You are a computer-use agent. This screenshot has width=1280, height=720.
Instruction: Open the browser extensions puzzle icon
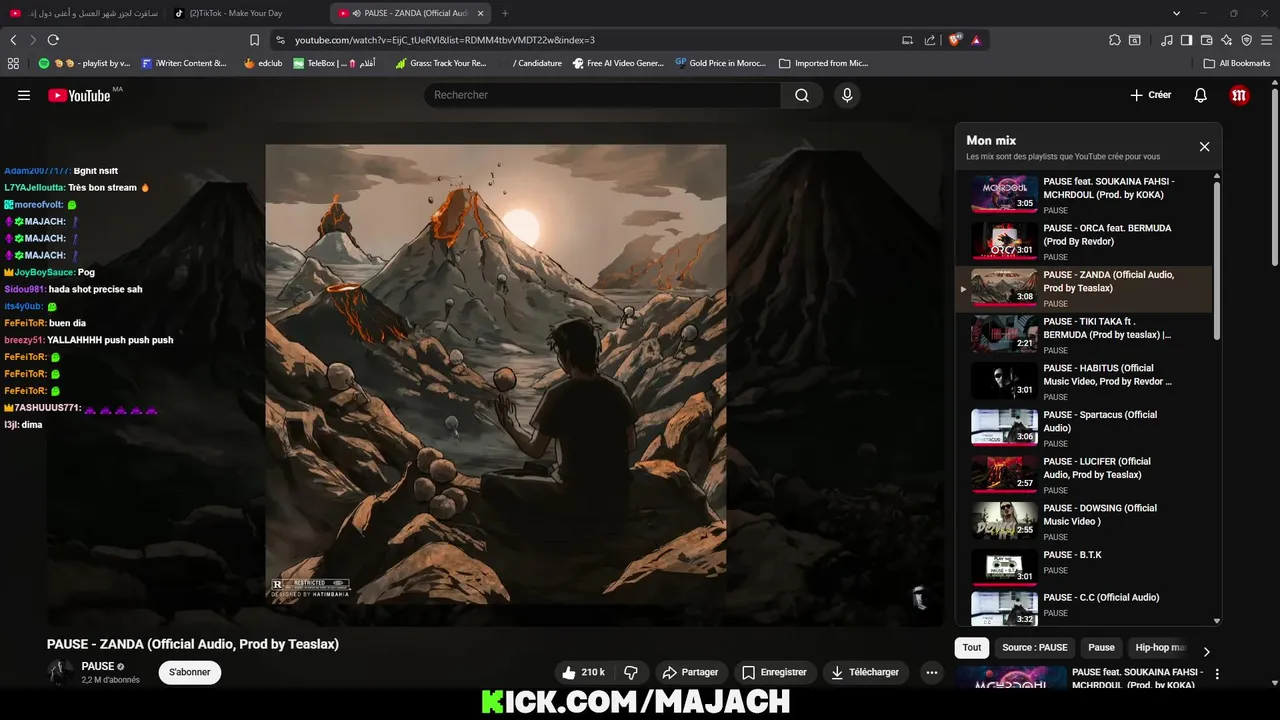tap(1115, 40)
